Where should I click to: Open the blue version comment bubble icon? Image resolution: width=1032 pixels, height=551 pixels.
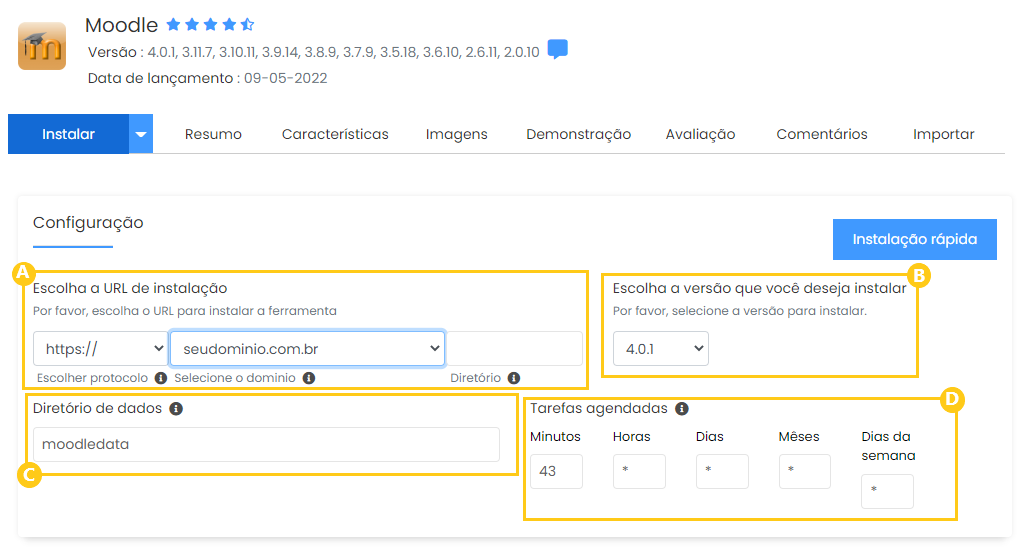click(x=557, y=49)
